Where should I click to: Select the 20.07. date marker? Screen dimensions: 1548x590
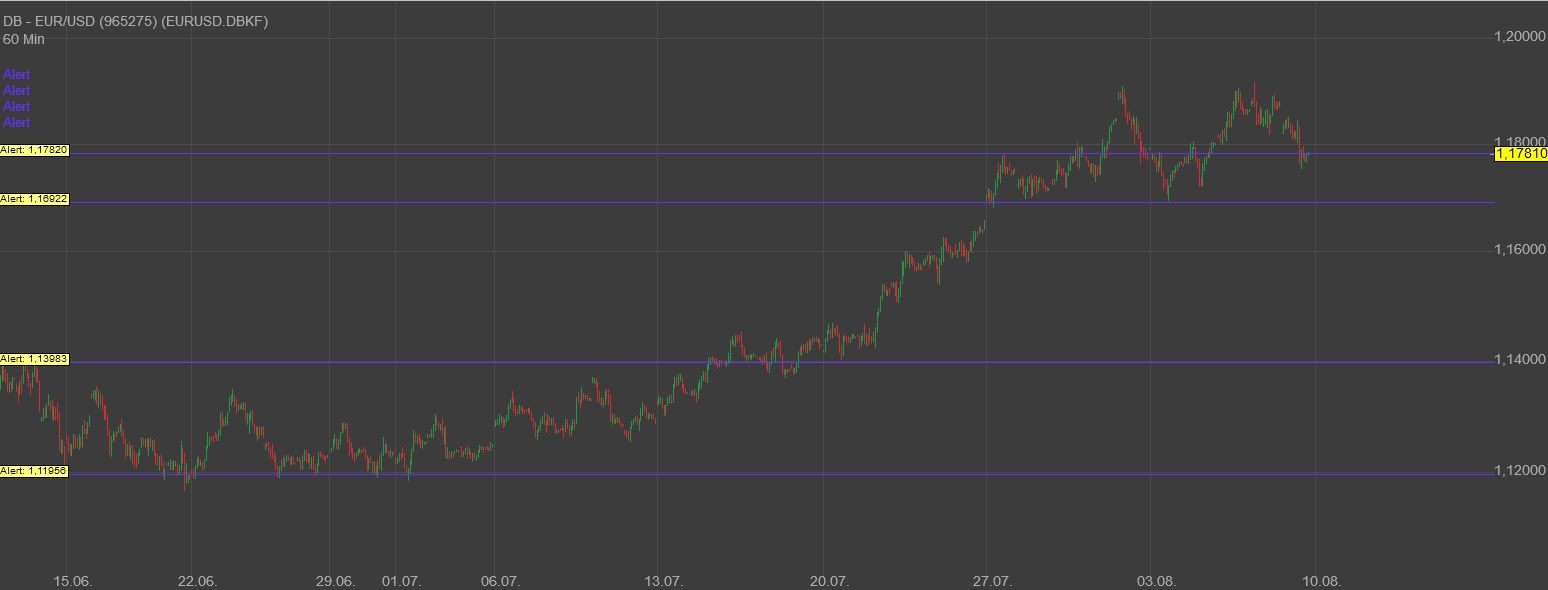pos(829,581)
